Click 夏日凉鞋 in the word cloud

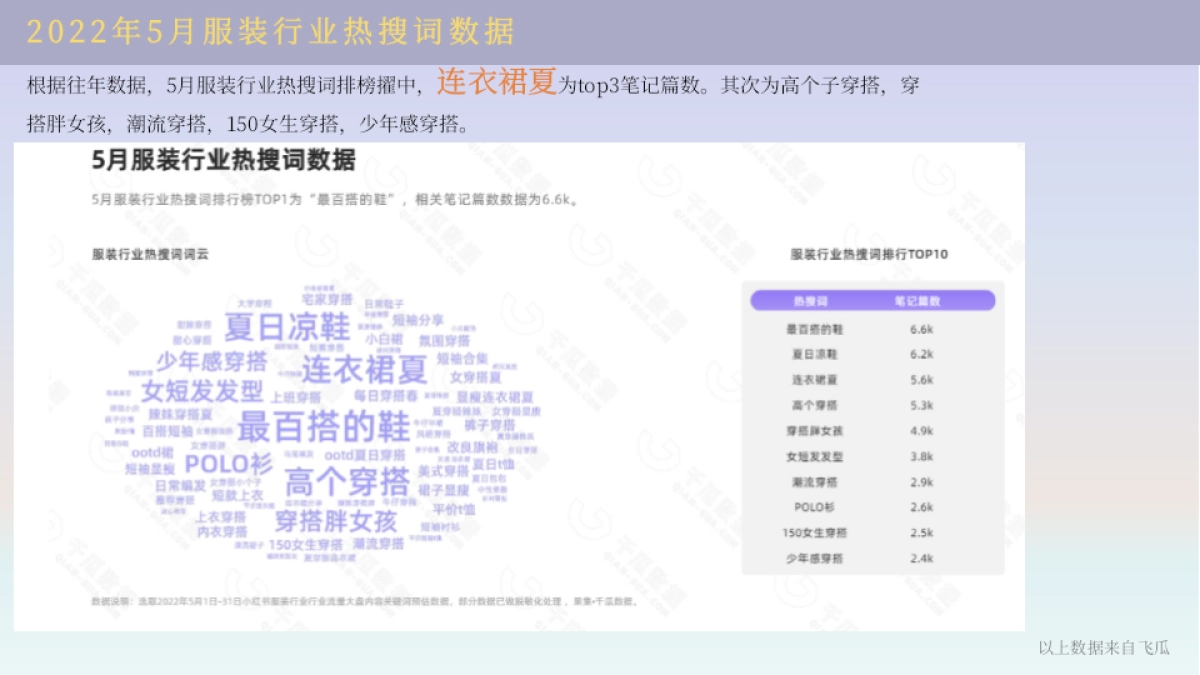coord(284,323)
